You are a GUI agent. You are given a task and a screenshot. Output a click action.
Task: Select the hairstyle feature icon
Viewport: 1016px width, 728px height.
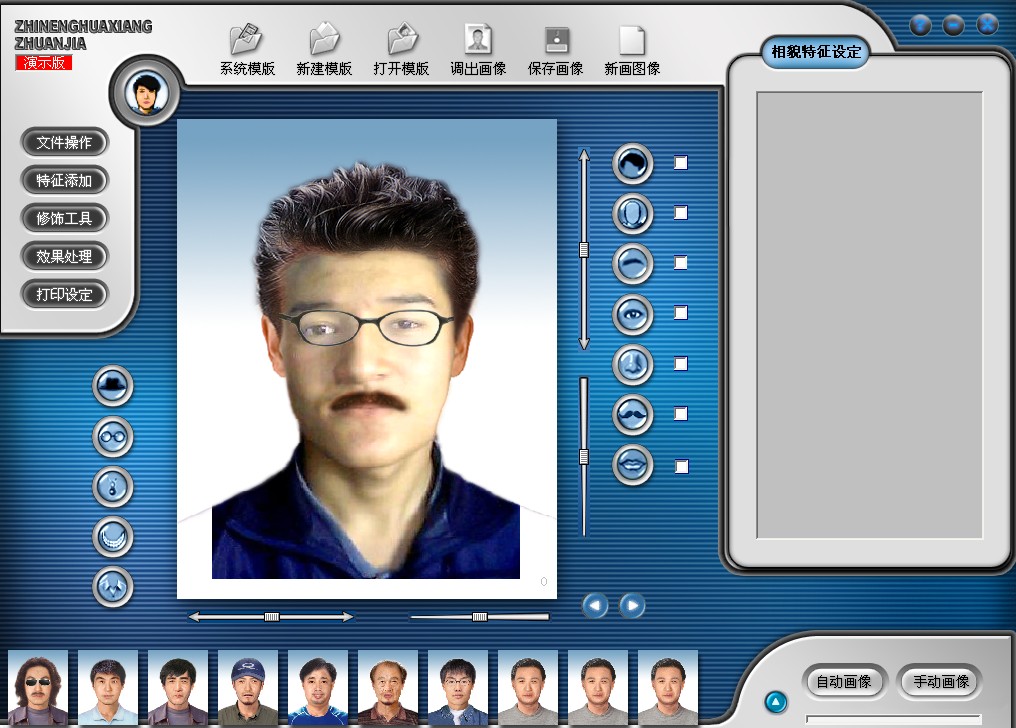point(632,164)
